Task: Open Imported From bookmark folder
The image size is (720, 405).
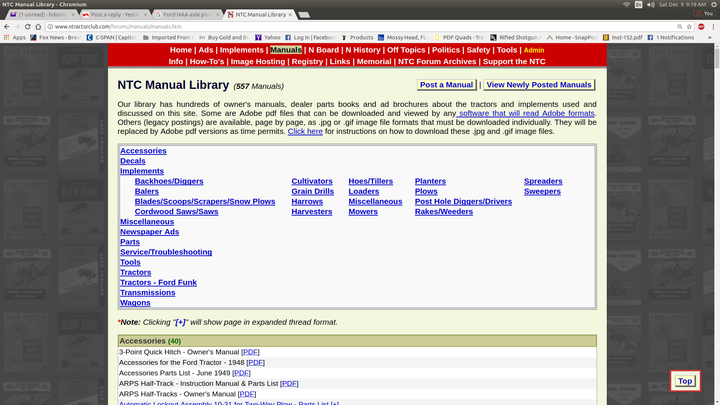Action: pyautogui.click(x=168, y=38)
